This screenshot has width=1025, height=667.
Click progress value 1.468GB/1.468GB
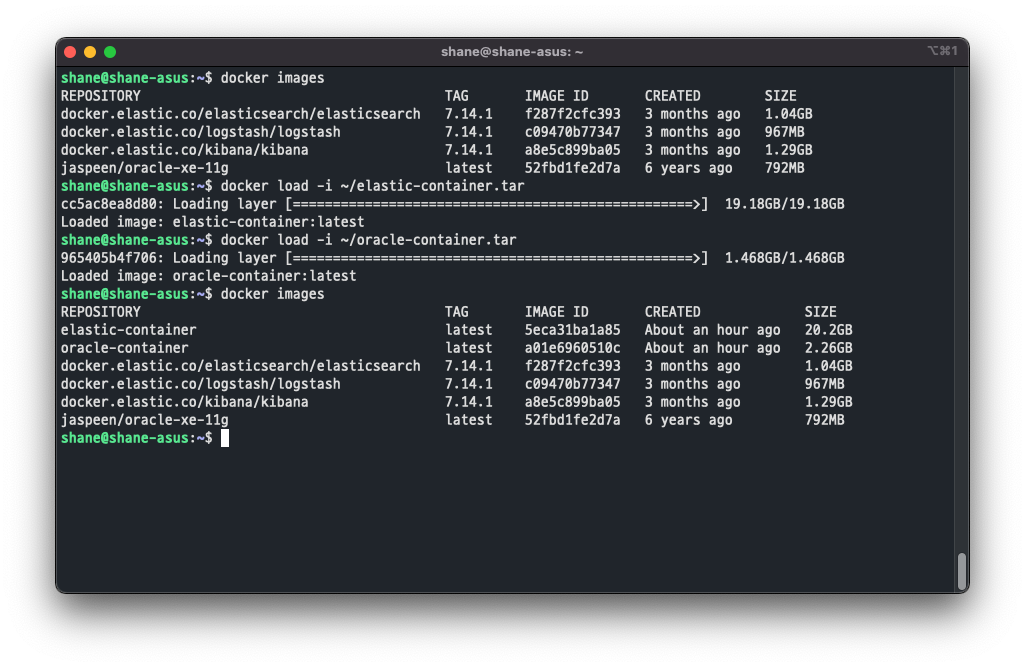(784, 258)
